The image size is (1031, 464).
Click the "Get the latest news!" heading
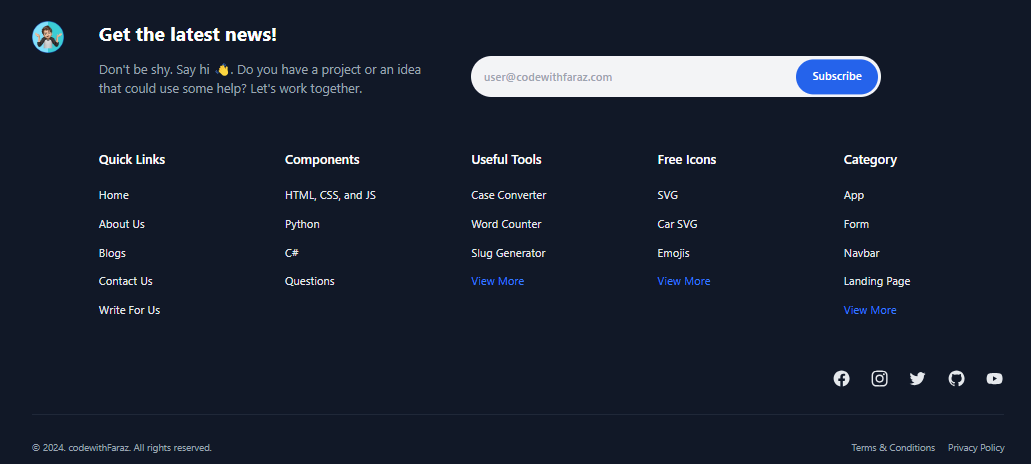(187, 35)
